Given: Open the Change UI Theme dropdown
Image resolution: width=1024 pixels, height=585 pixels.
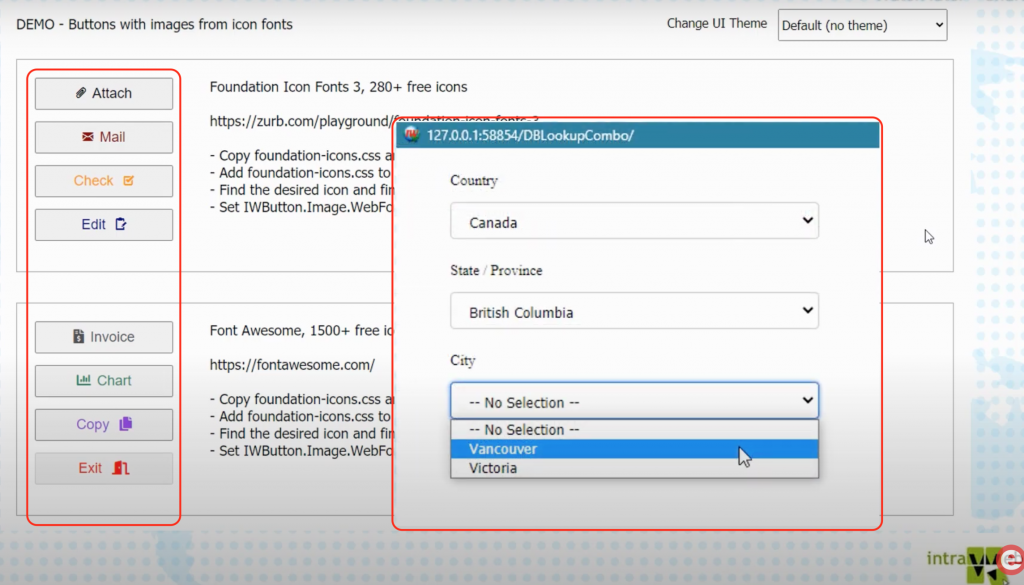Looking at the screenshot, I should (x=861, y=25).
